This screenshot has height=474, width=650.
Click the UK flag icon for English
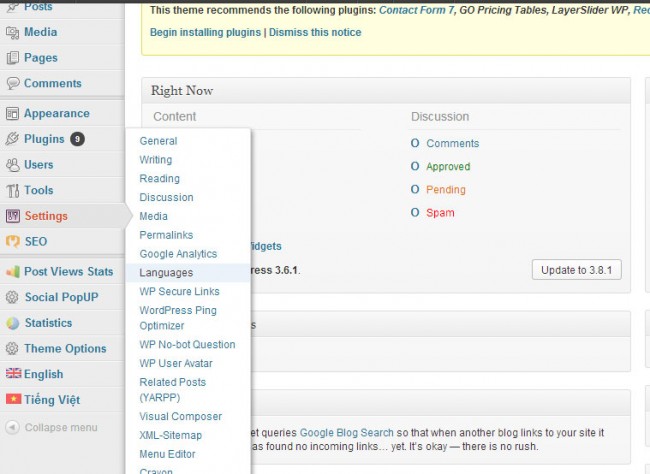point(13,373)
